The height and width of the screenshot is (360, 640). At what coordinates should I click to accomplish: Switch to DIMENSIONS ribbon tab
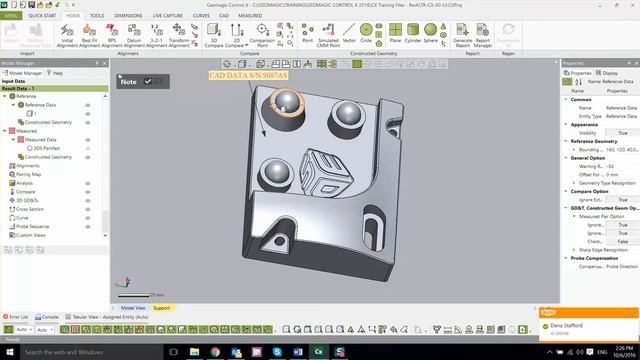[x=128, y=16]
